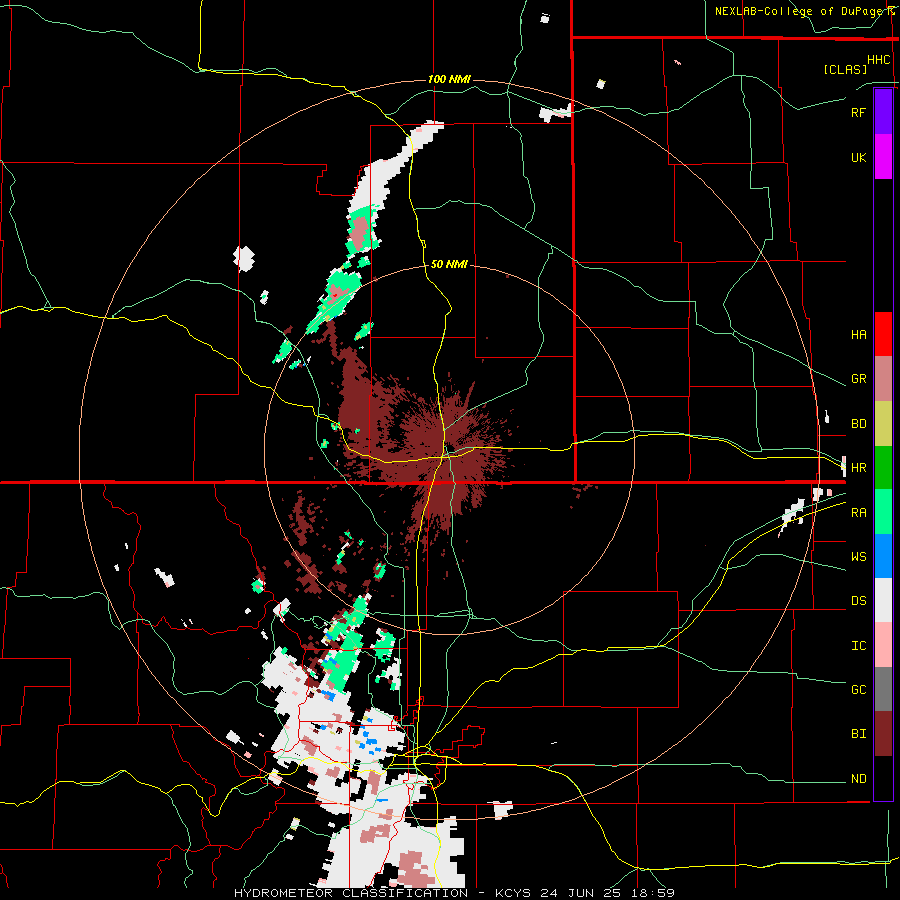This screenshot has width=900, height=900.
Task: Click the RF legend label
Action: pos(858,112)
